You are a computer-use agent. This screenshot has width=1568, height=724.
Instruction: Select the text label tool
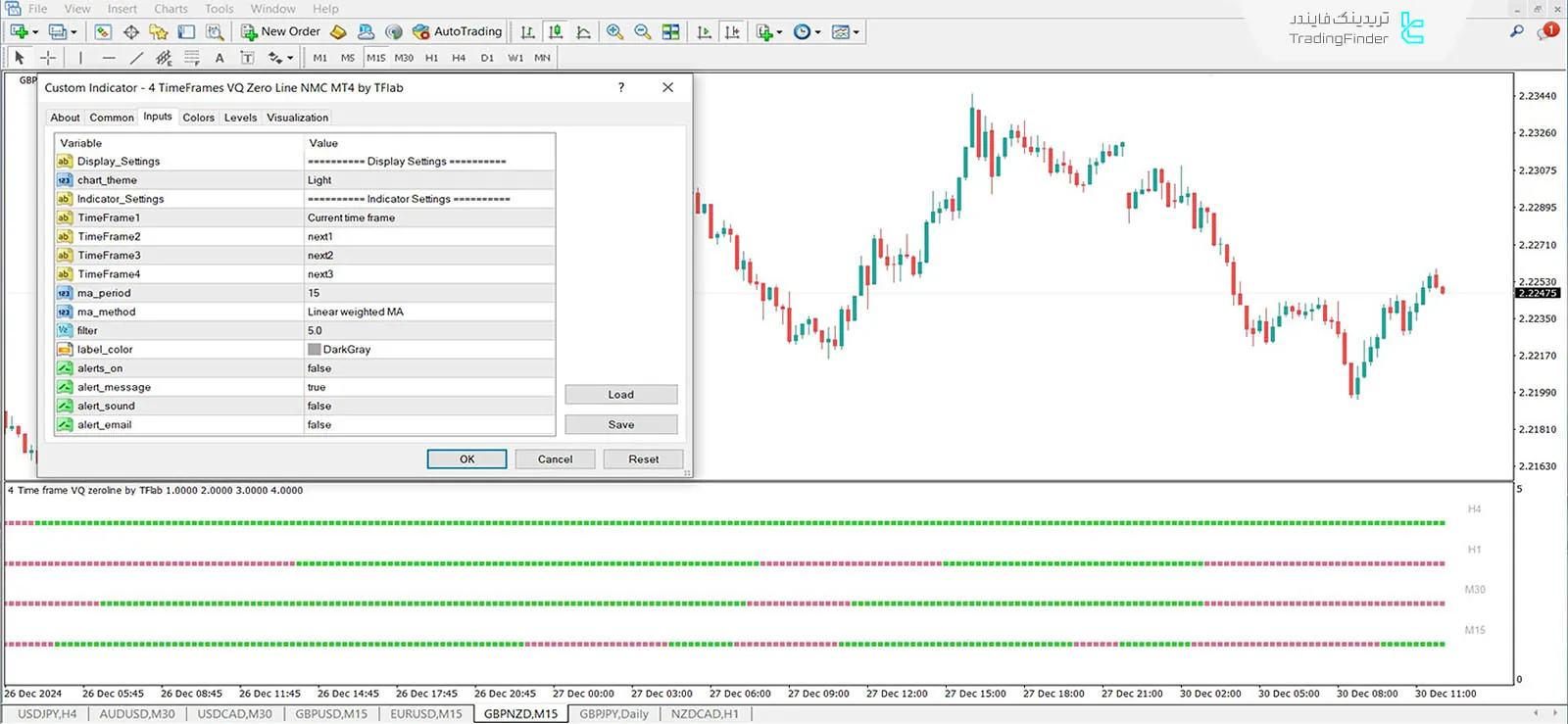click(x=247, y=58)
